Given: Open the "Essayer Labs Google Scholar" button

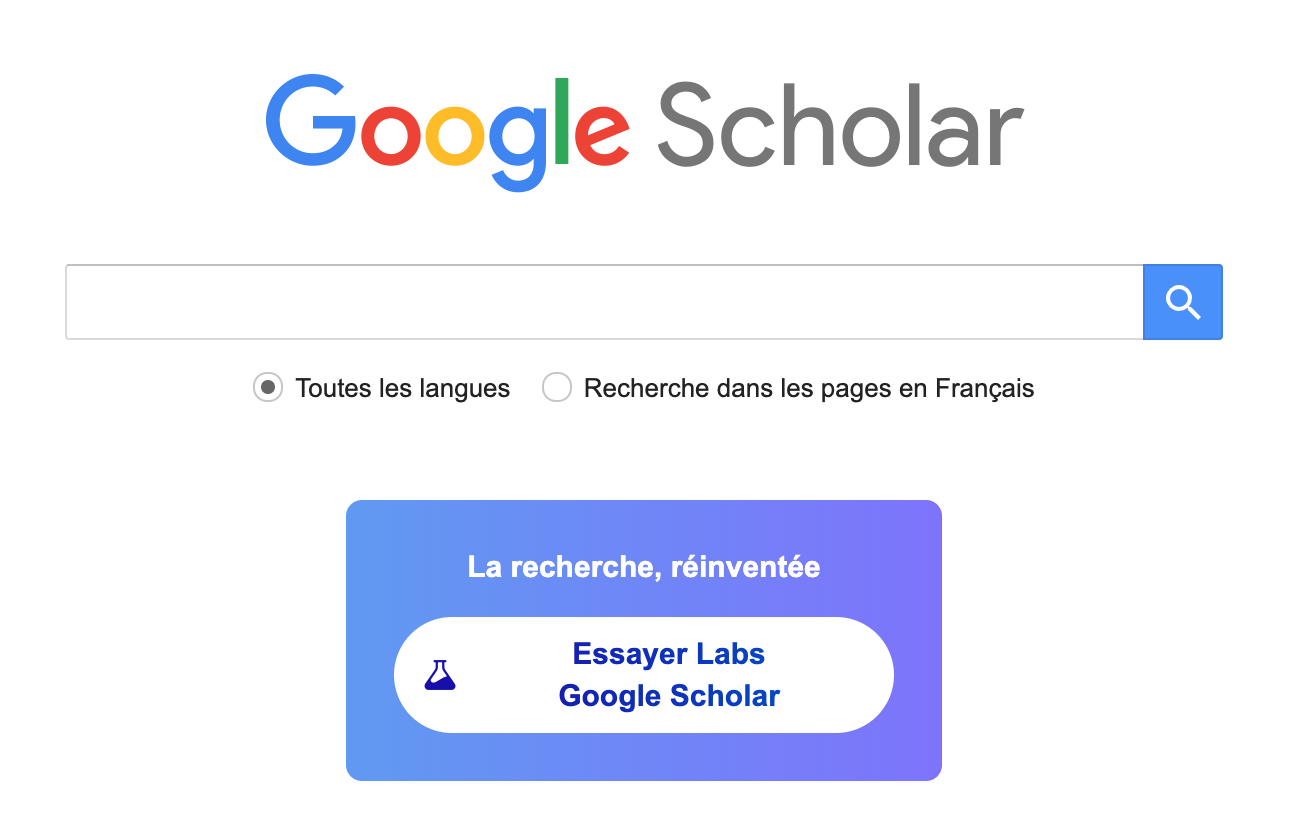Looking at the screenshot, I should [644, 675].
